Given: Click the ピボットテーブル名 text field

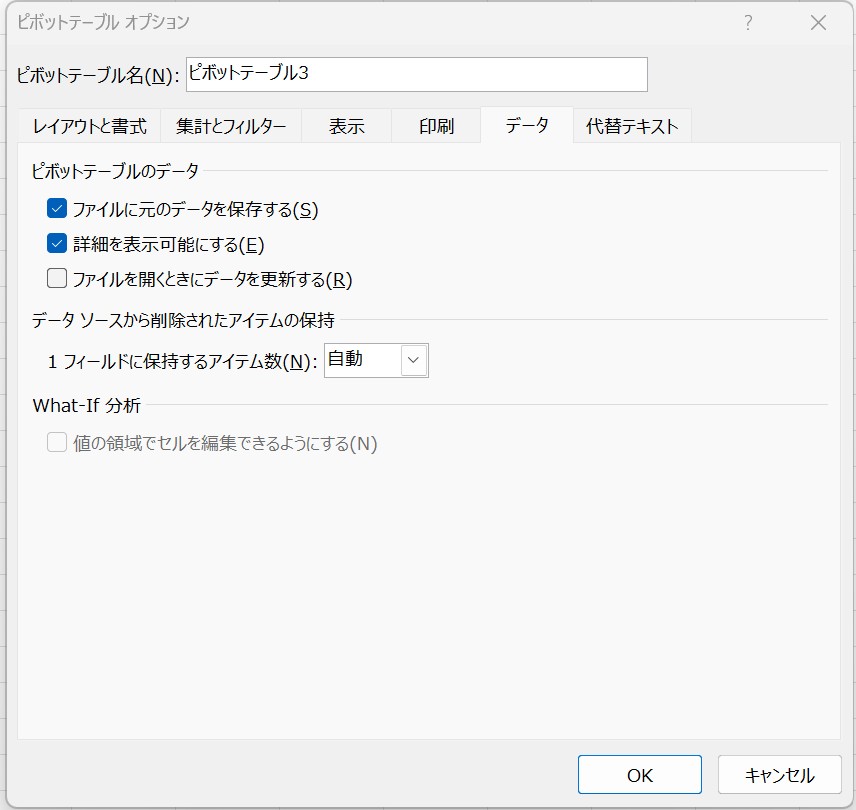Looking at the screenshot, I should tap(416, 74).
